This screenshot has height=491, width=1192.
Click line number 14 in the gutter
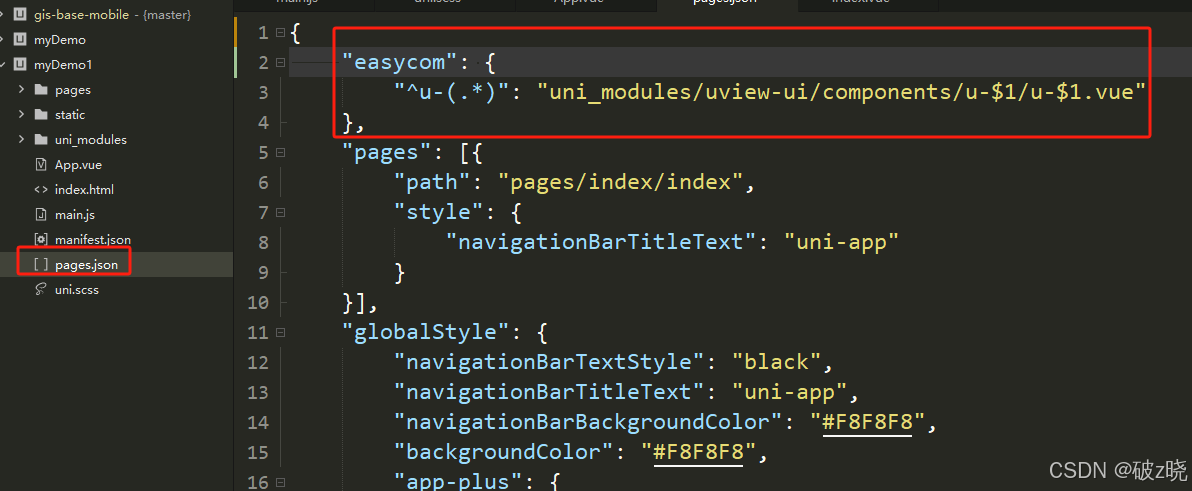click(x=258, y=423)
